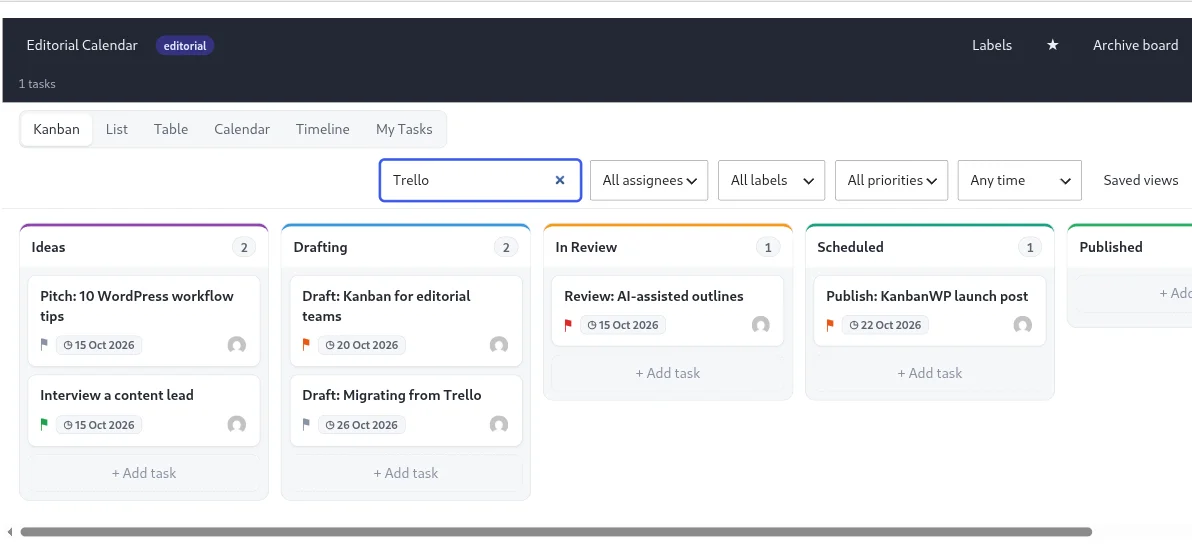This screenshot has width=1192, height=554.
Task: Open card Interview a content lead
Action: pos(144,410)
